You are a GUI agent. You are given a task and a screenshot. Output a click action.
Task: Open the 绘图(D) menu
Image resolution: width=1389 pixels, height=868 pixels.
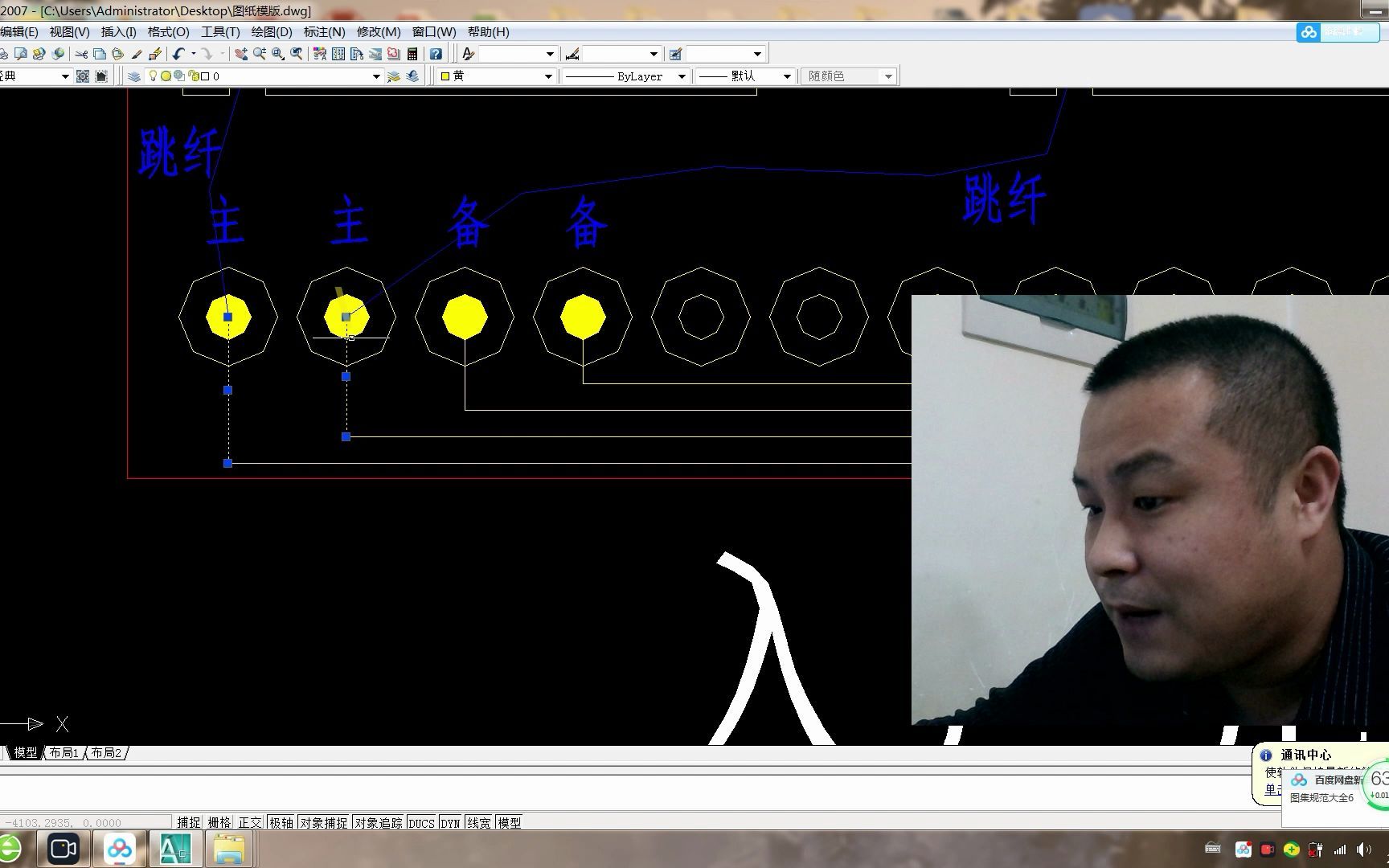[x=272, y=32]
